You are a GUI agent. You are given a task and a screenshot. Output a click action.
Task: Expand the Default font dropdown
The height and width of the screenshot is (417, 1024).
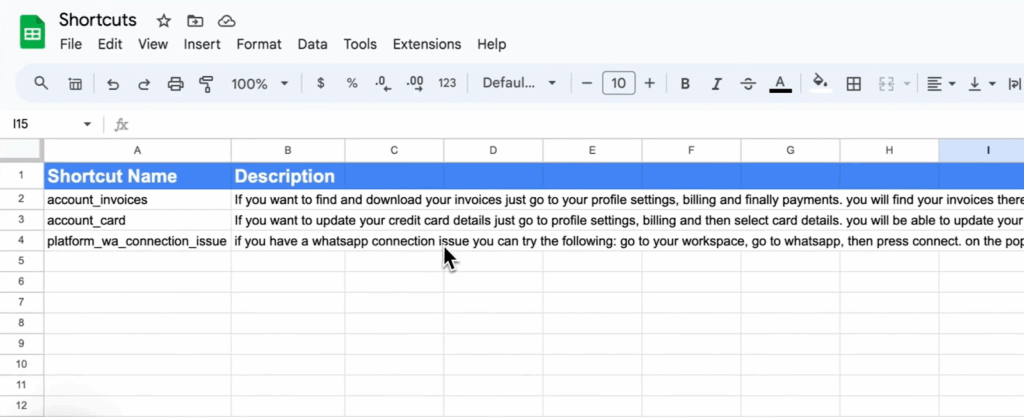coord(519,84)
